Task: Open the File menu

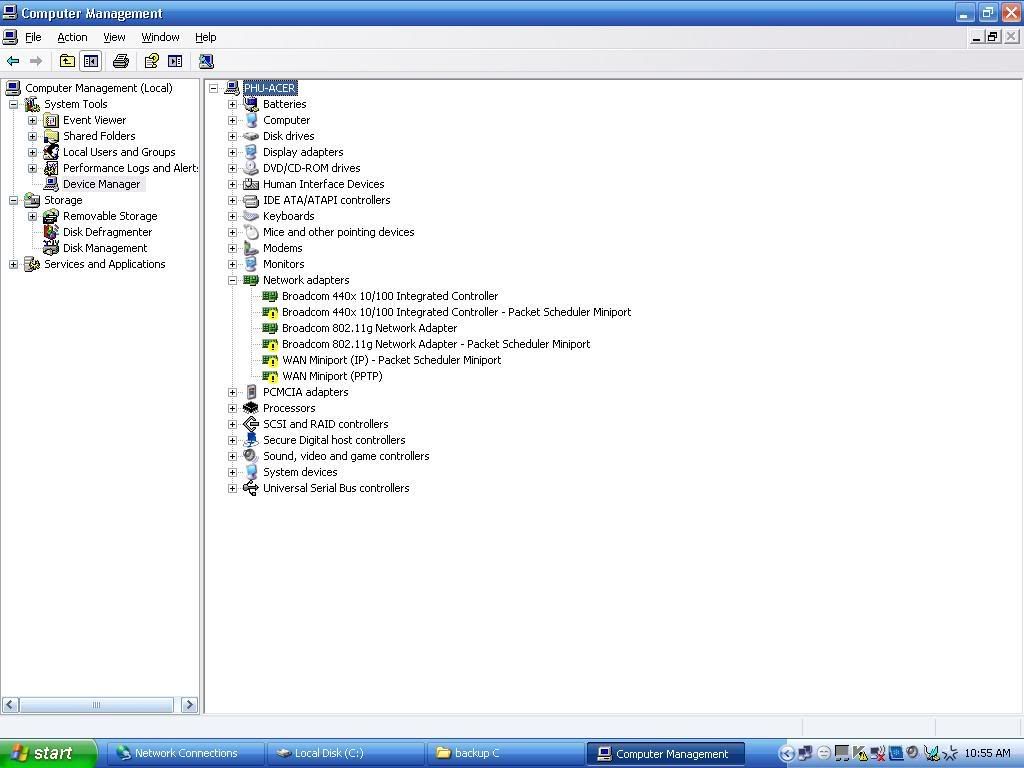Action: click(33, 37)
